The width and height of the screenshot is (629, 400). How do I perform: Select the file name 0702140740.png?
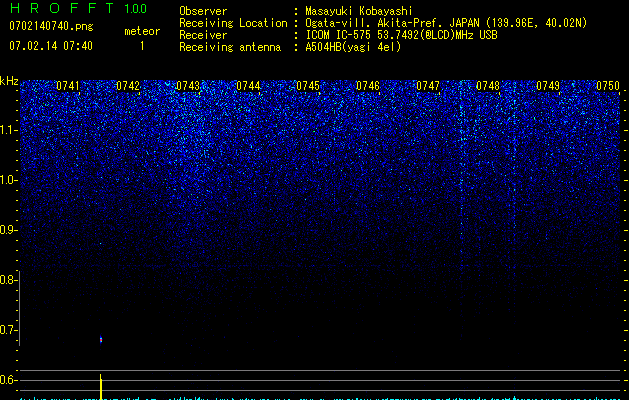tap(51, 26)
